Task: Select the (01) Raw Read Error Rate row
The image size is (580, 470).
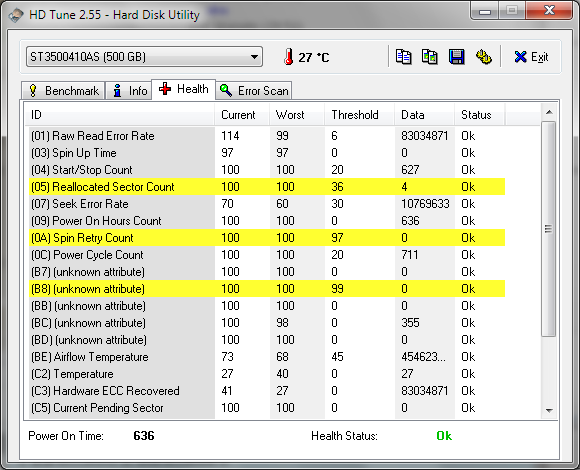Action: coord(267,136)
